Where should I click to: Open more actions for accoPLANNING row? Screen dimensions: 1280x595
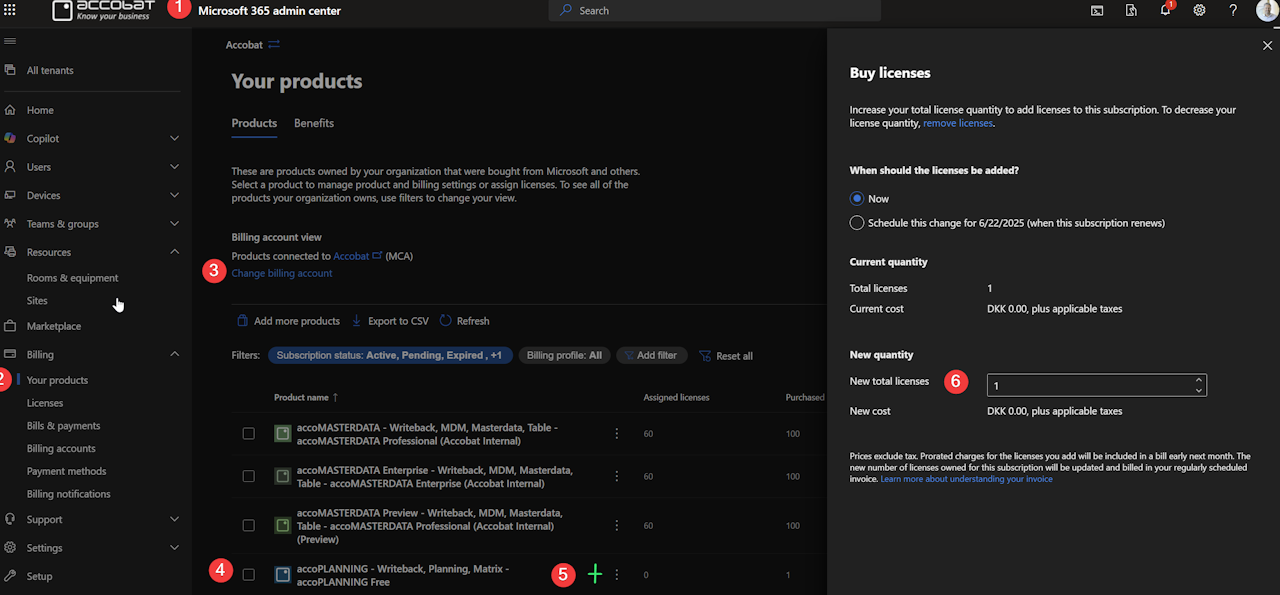pyautogui.click(x=617, y=575)
